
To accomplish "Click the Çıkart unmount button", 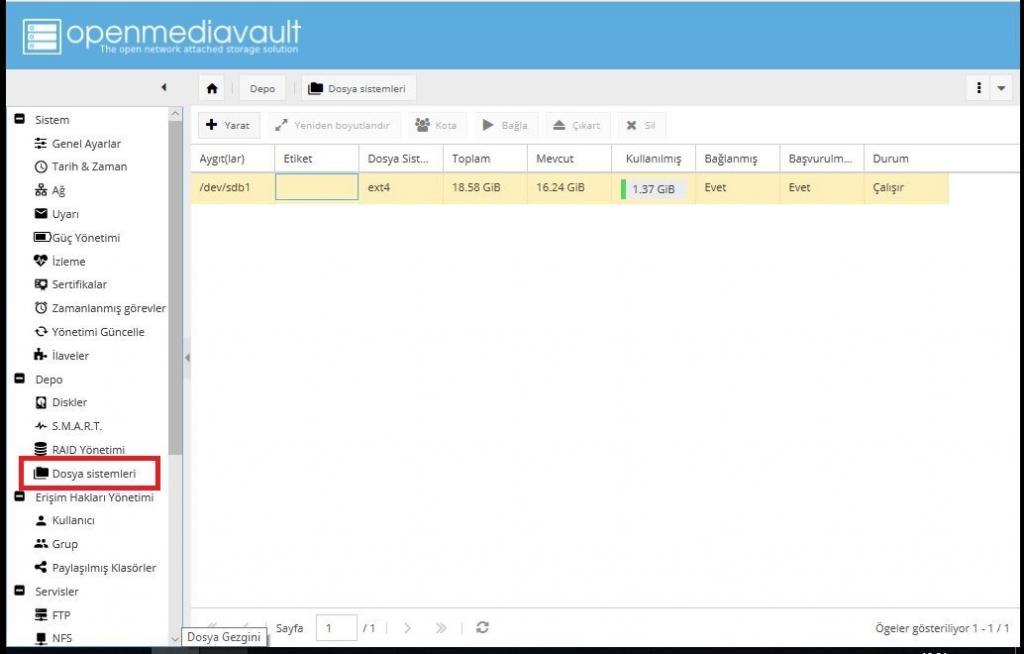I will coord(577,125).
